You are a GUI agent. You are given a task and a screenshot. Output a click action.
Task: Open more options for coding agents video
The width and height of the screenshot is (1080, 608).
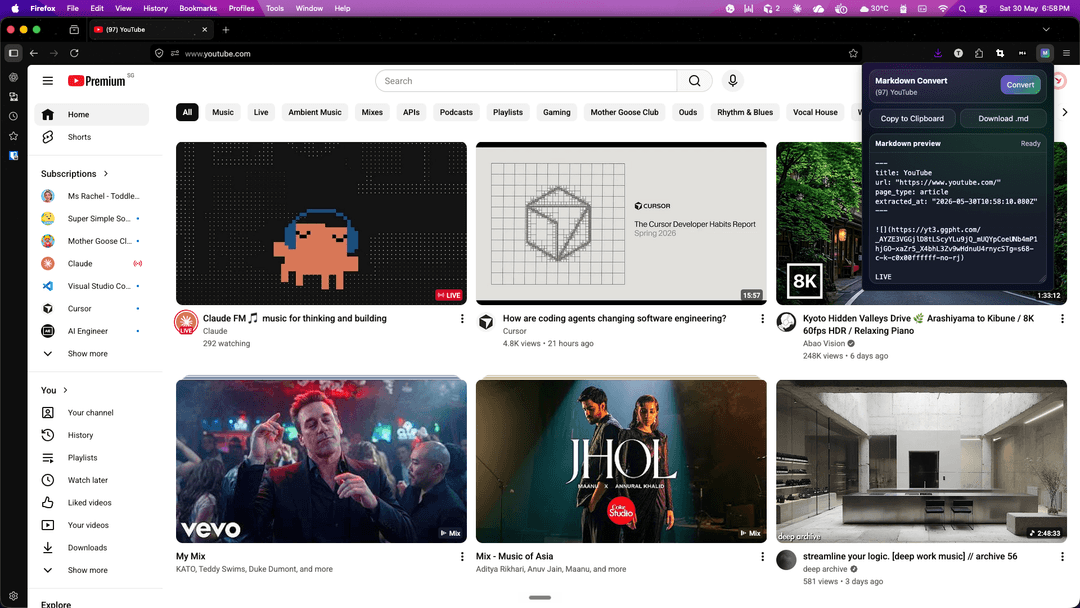pos(762,319)
